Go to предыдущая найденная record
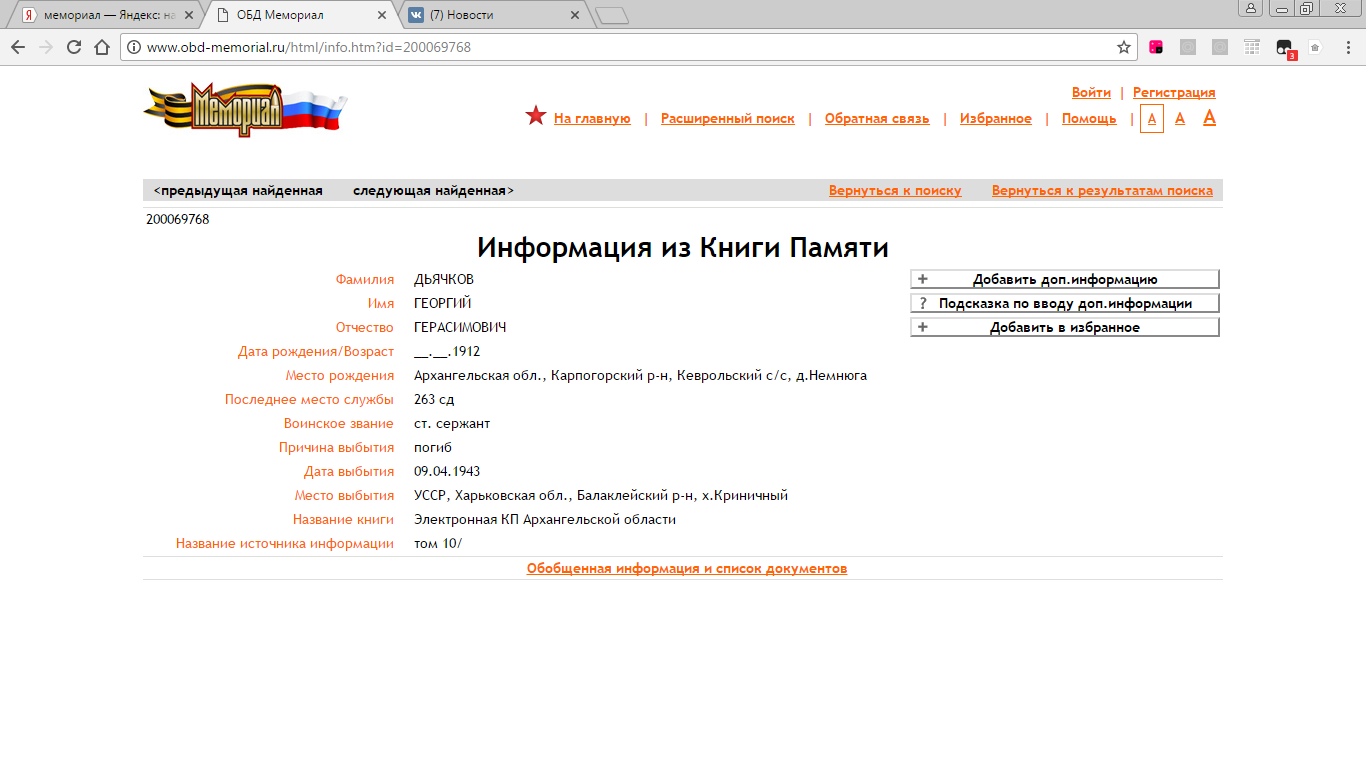This screenshot has width=1366, height=768. pyautogui.click(x=238, y=190)
